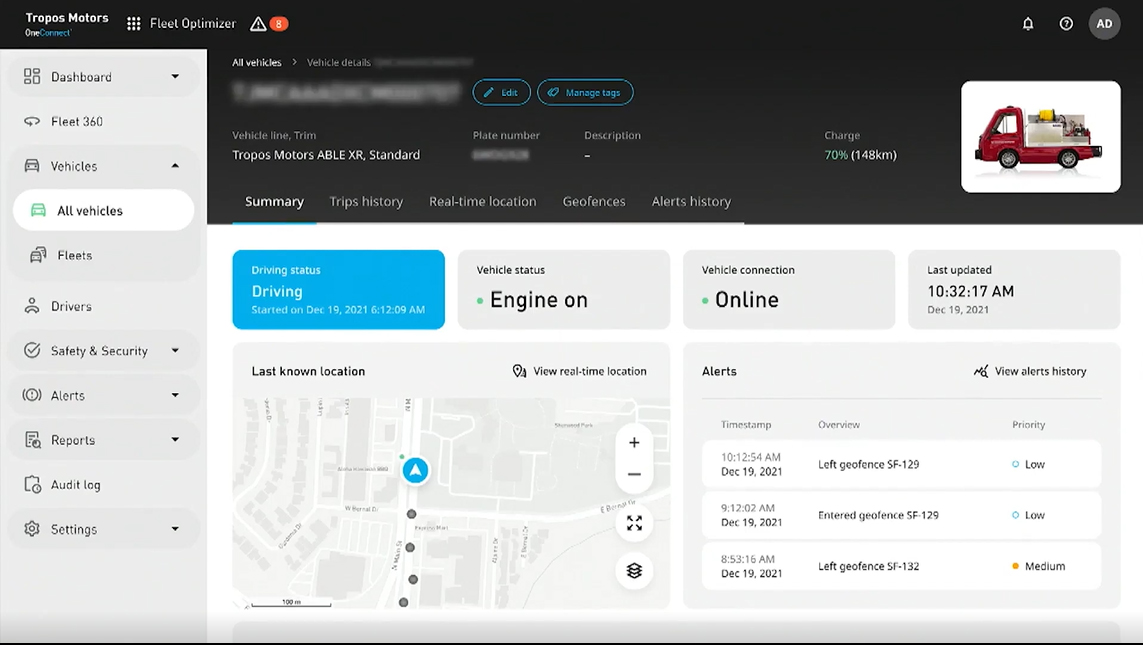Screen dimensions: 1143x645
Task: Click the Tropos Motors OneConnect logo
Action: [66, 24]
